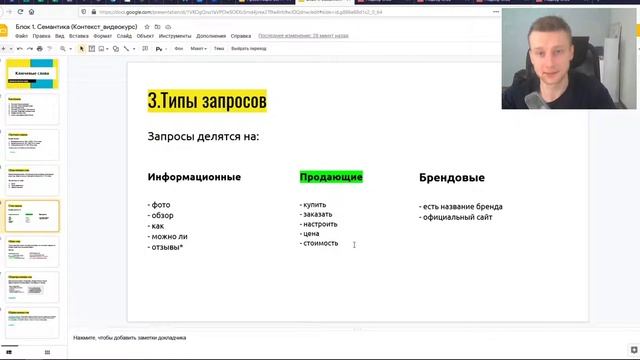Open the Объект menu
640x360 pixels.
(145, 36)
